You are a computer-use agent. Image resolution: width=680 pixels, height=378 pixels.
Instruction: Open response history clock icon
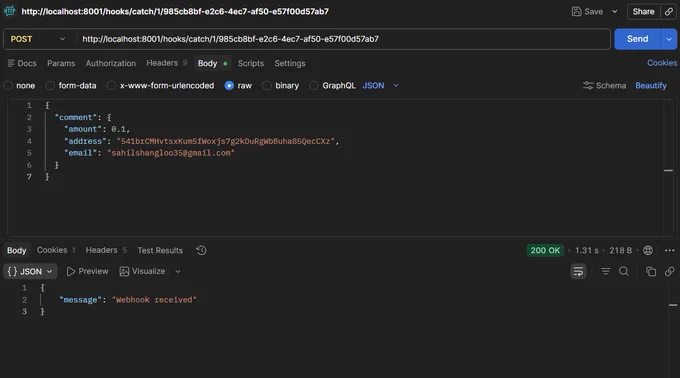(x=201, y=250)
